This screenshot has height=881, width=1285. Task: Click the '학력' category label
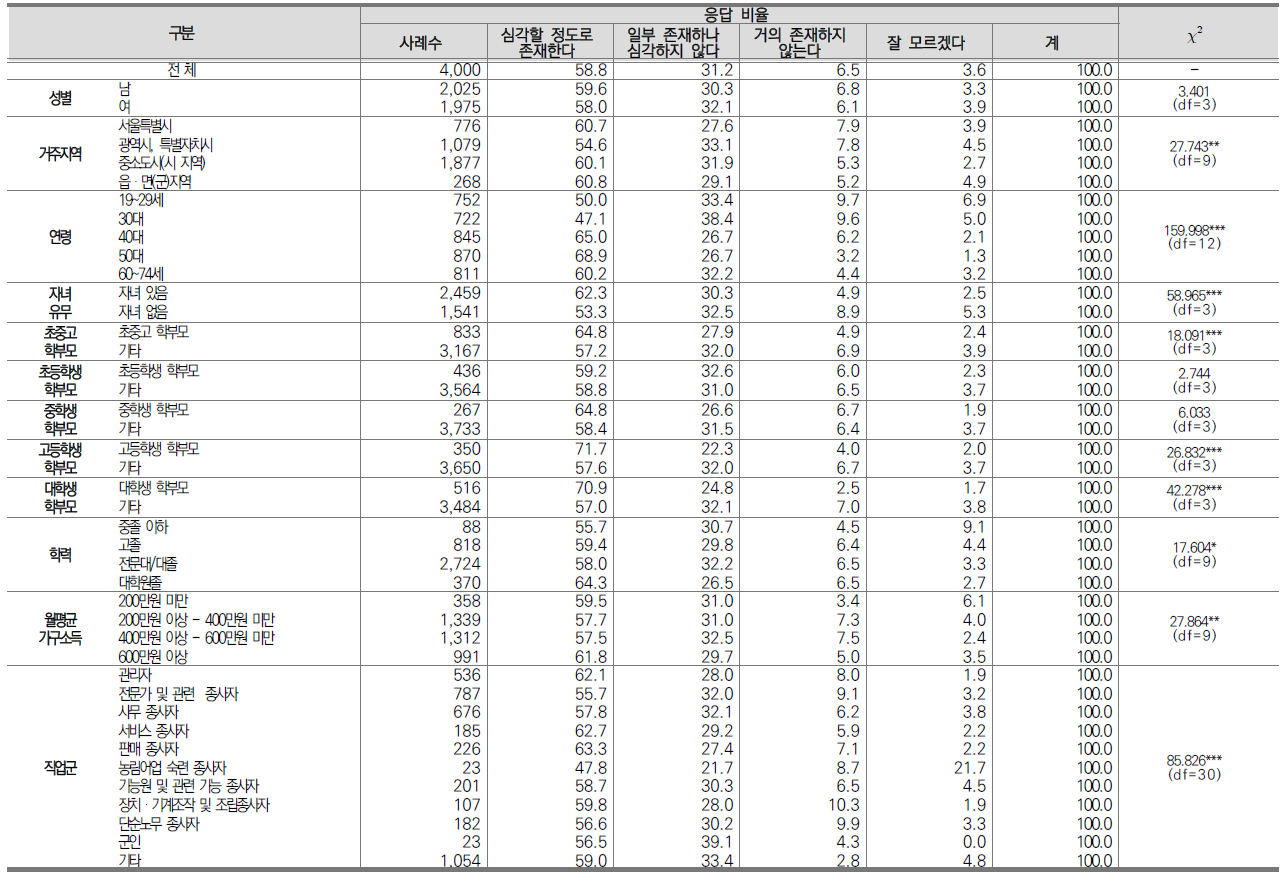click(x=61, y=554)
